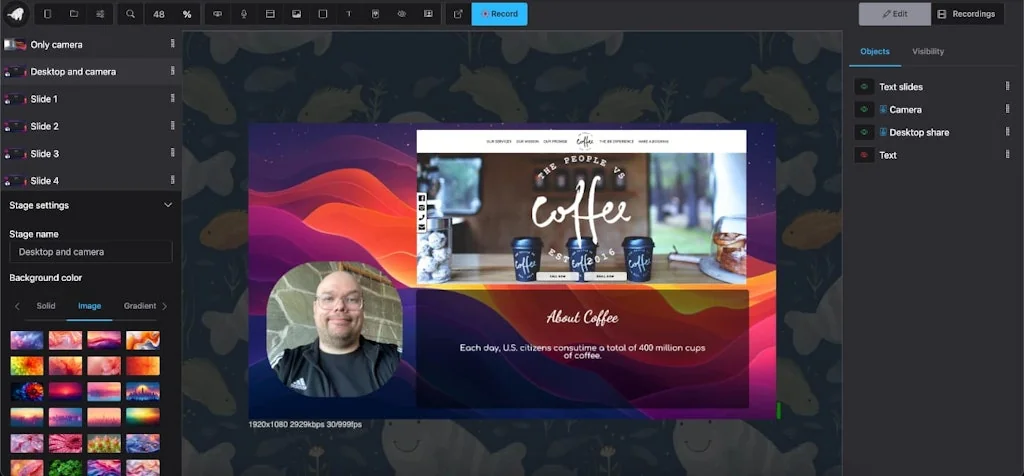The image size is (1024, 476).
Task: Open the options menu for Only camera stage
Action: tap(172, 44)
